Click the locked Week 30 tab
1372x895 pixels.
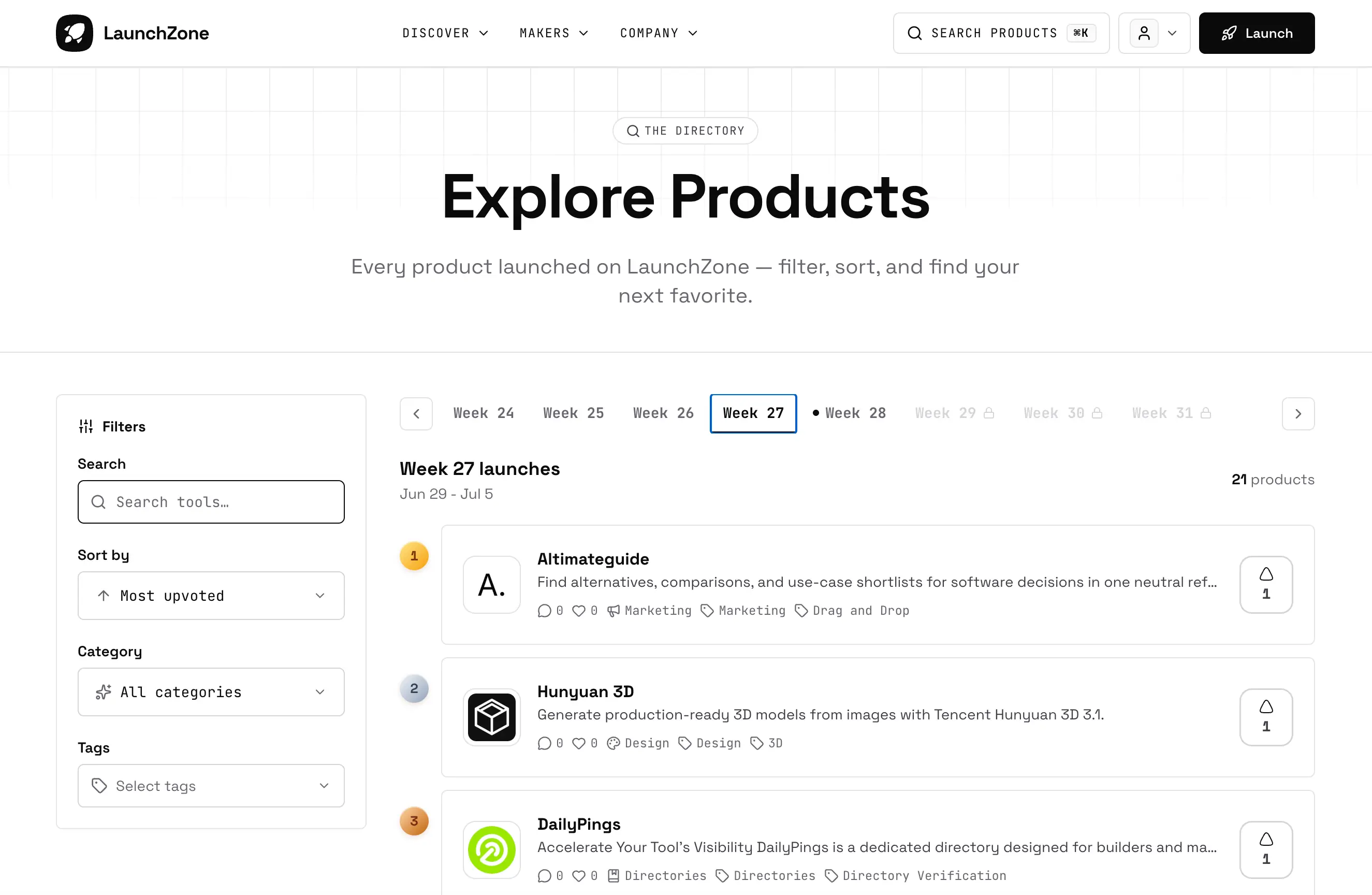1062,413
